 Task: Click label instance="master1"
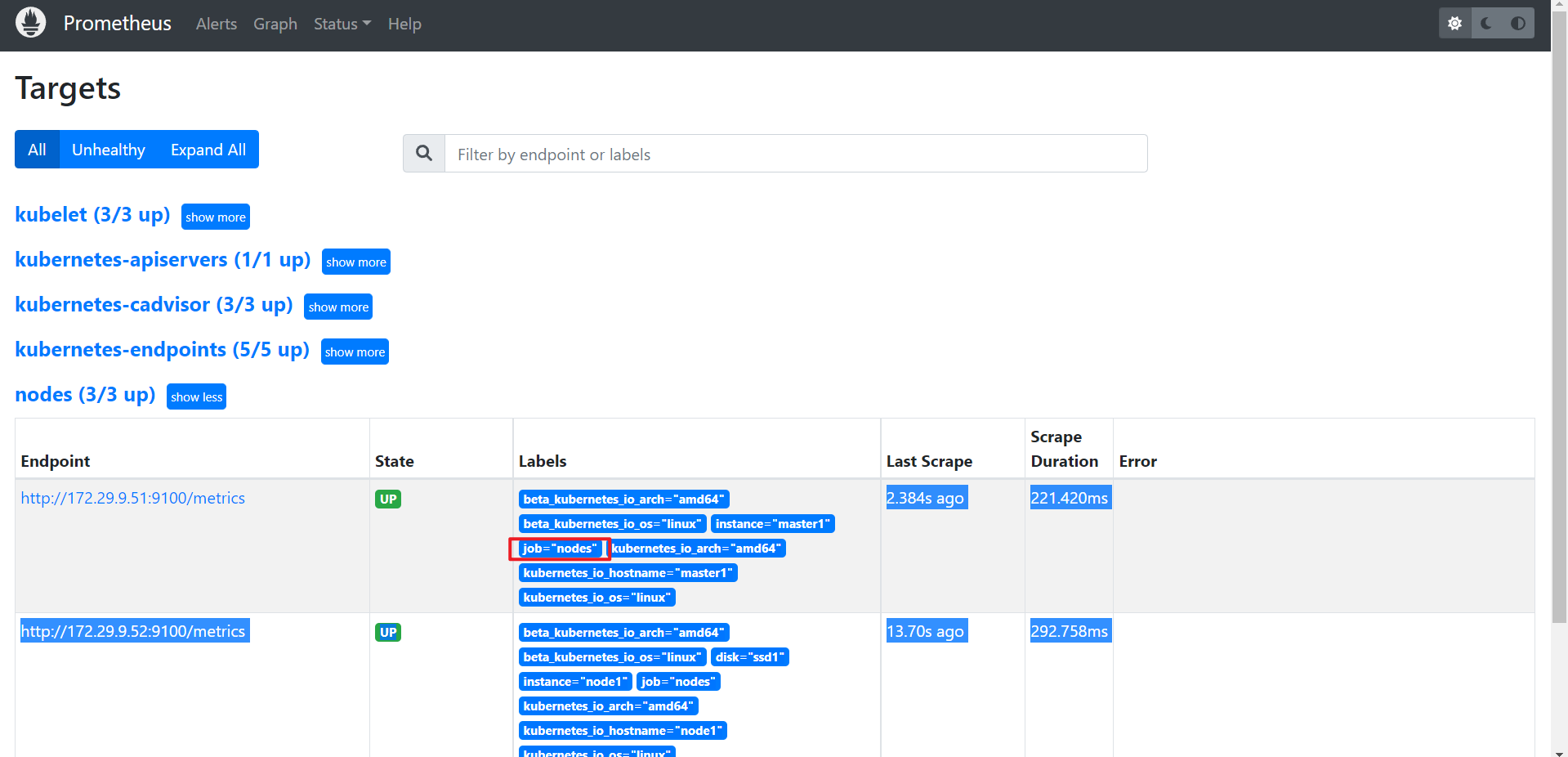(x=773, y=523)
